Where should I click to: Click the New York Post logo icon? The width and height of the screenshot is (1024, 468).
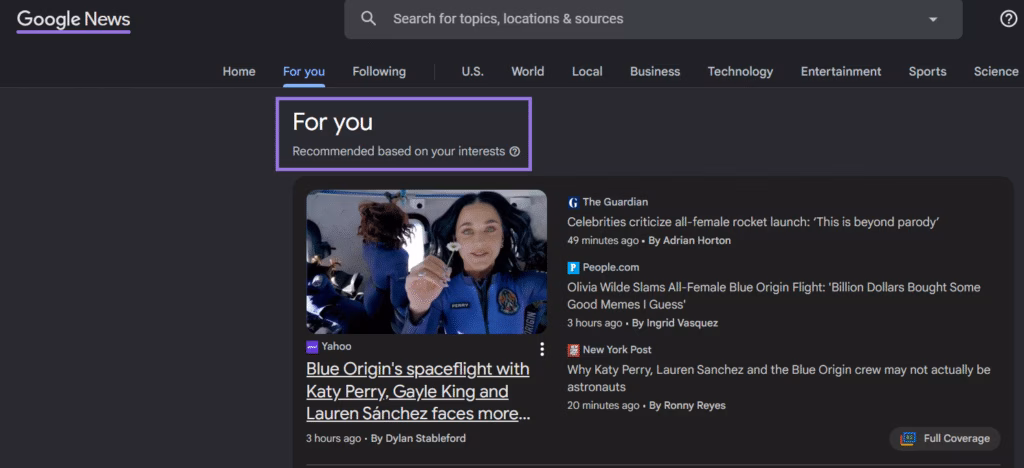pyautogui.click(x=573, y=350)
